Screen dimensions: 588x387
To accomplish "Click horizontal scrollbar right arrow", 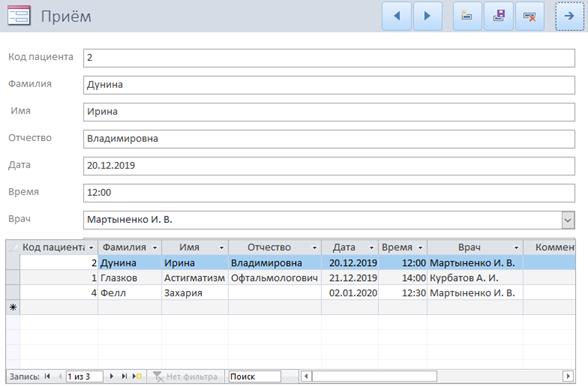I will coord(568,376).
